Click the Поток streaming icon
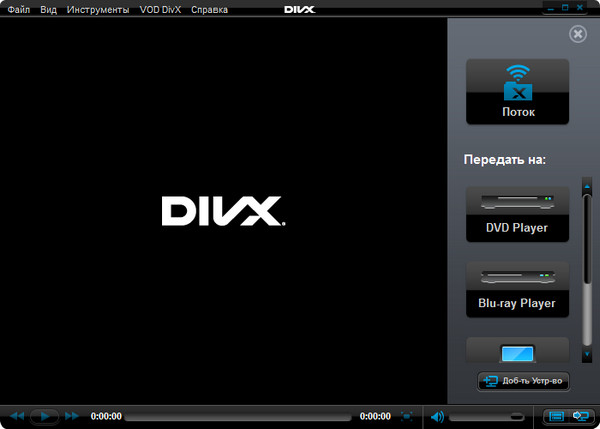This screenshot has width=600, height=429. (x=517, y=90)
